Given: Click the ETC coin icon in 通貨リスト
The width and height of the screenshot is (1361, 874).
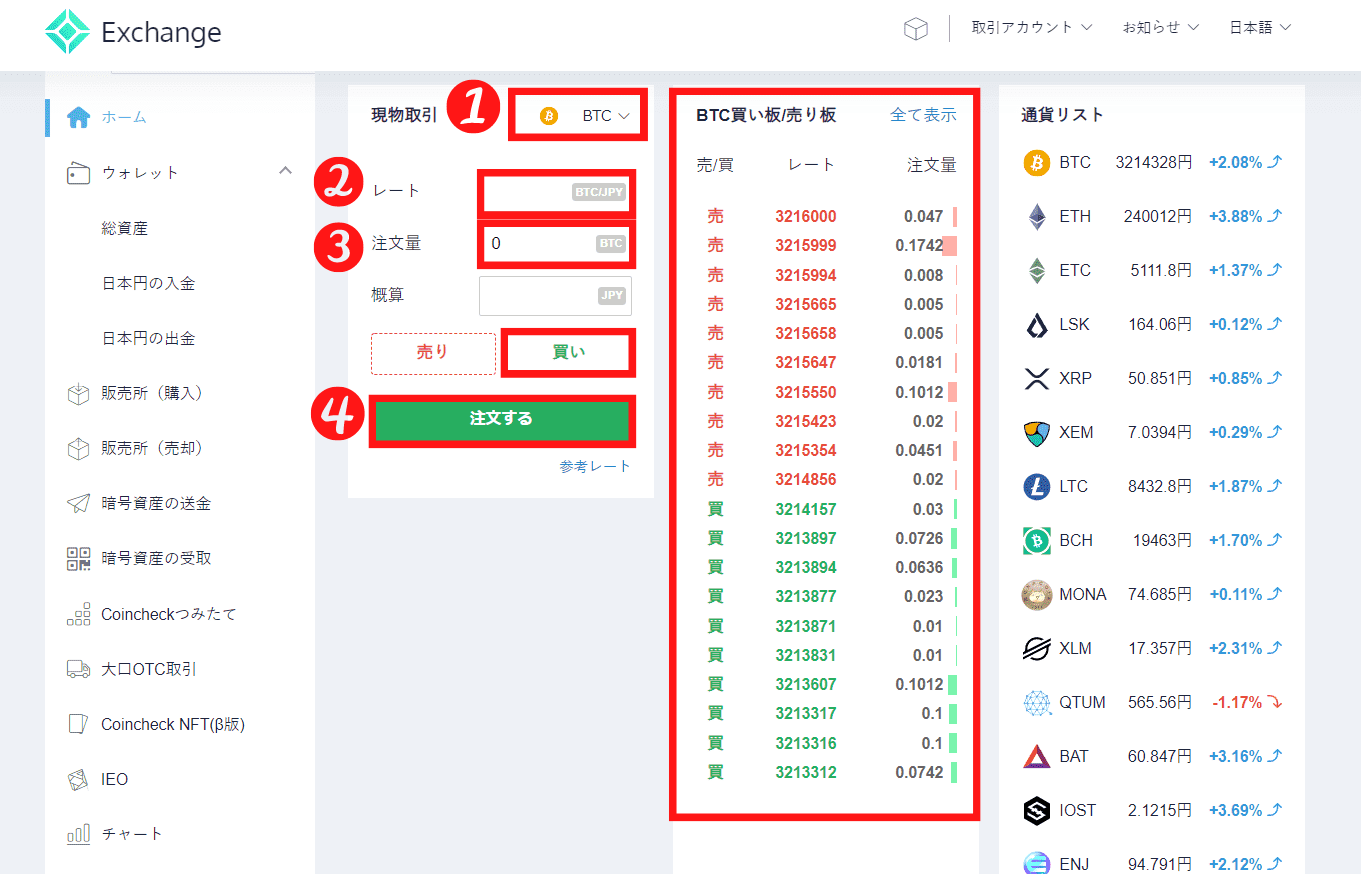Looking at the screenshot, I should (1037, 270).
